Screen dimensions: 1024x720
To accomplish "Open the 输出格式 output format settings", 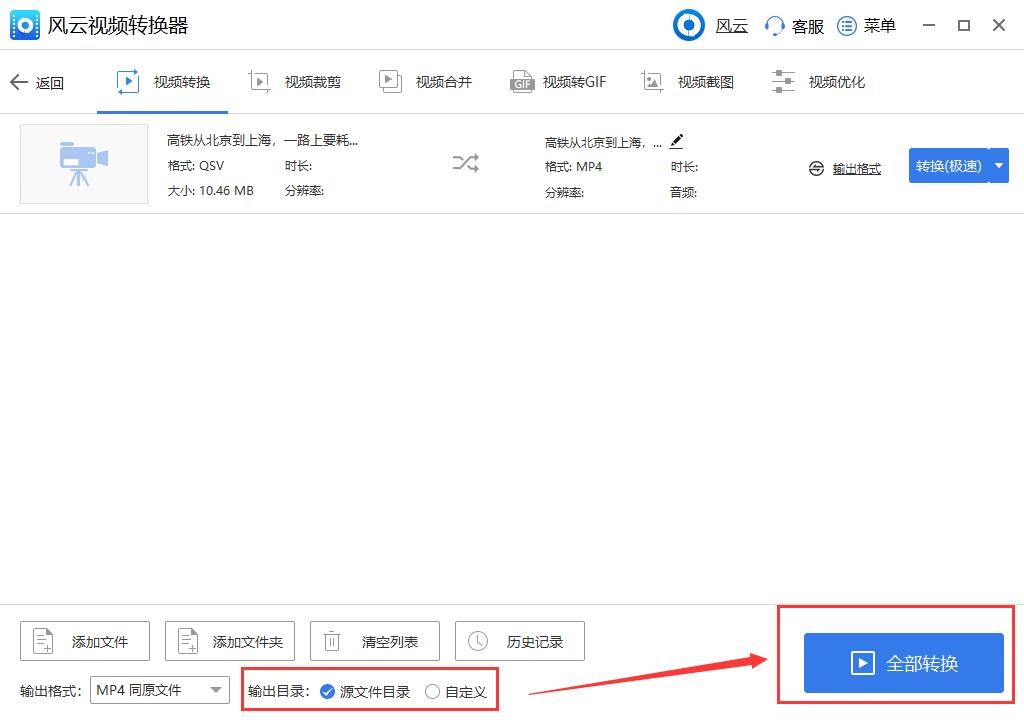I will coord(849,168).
